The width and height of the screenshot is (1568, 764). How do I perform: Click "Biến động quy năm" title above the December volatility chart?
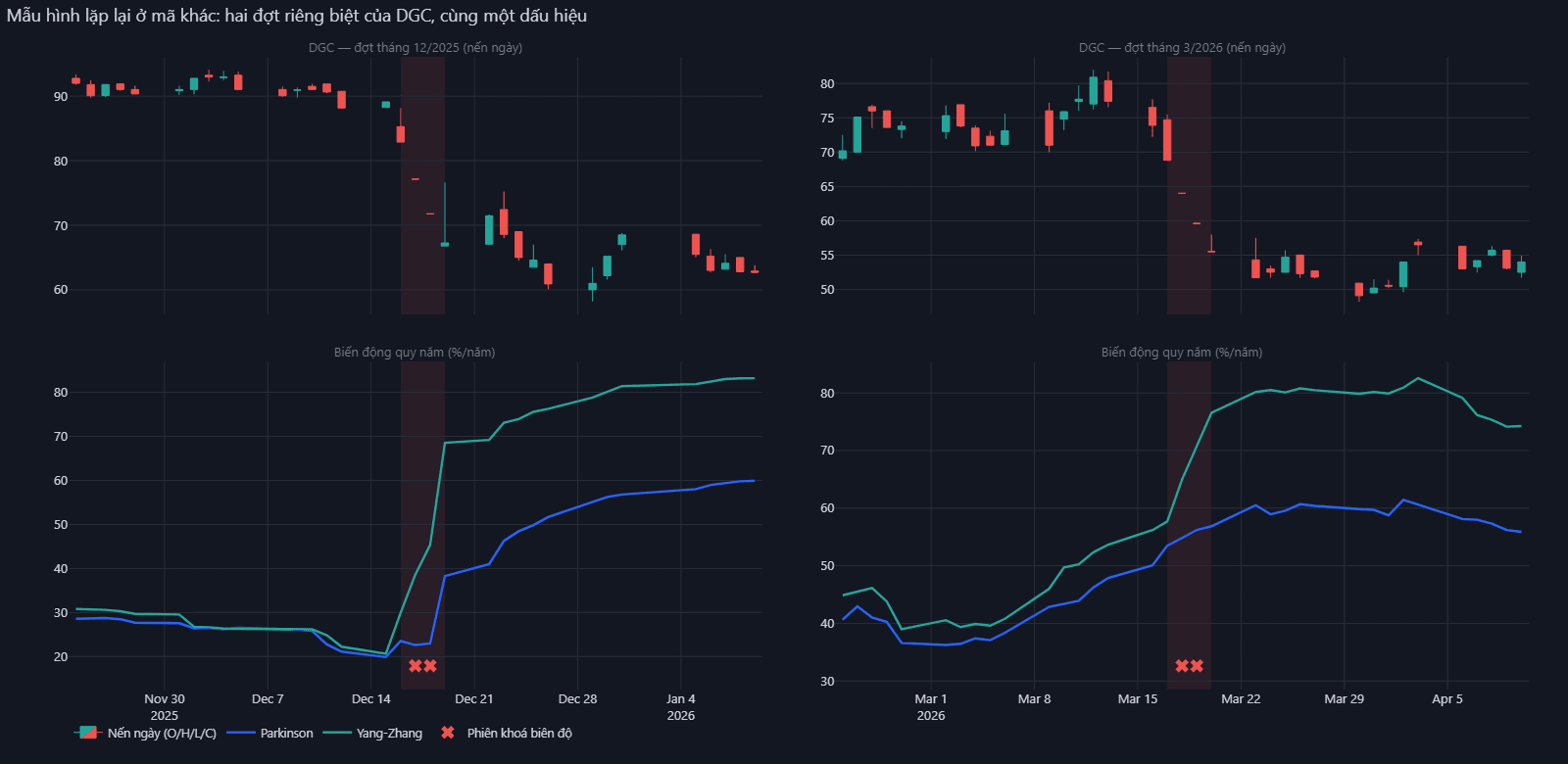pyautogui.click(x=415, y=352)
